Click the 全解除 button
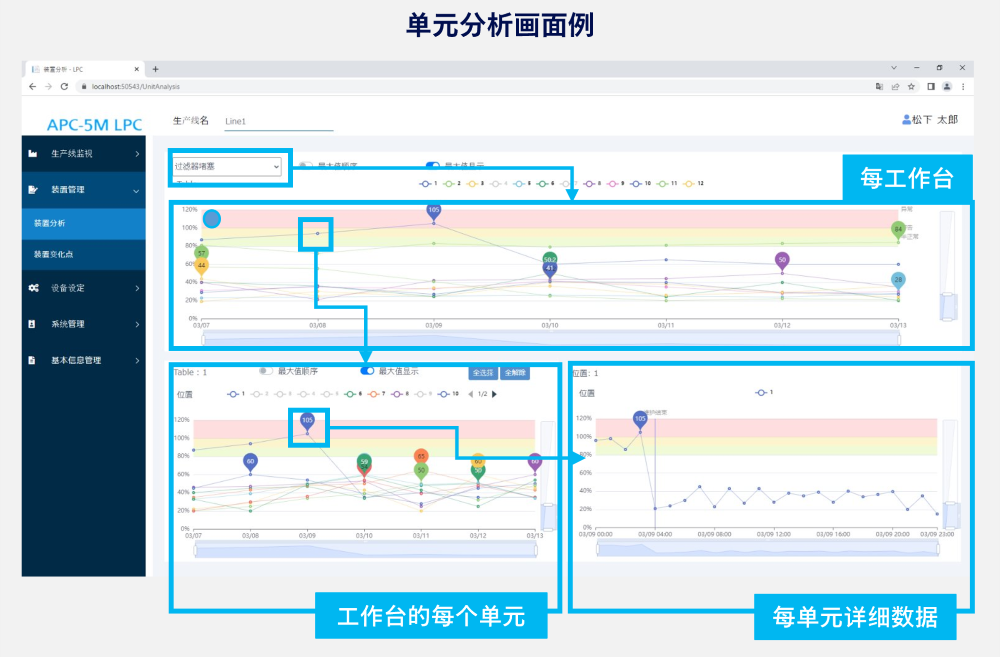Screen dimensions: 1000x657 pos(515,372)
